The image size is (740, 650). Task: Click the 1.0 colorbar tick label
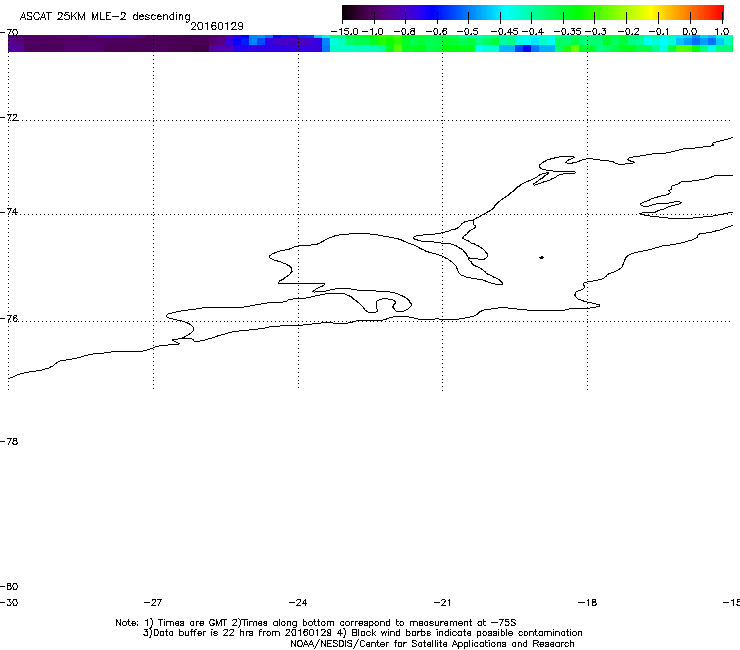click(721, 32)
